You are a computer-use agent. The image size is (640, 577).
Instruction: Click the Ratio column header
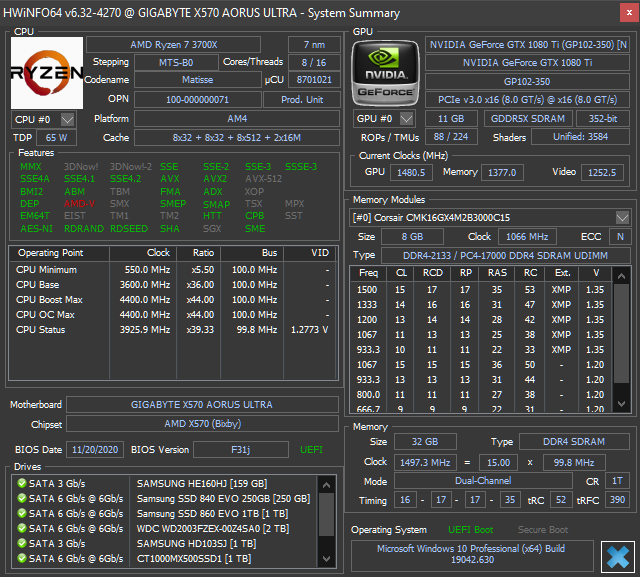[x=199, y=253]
